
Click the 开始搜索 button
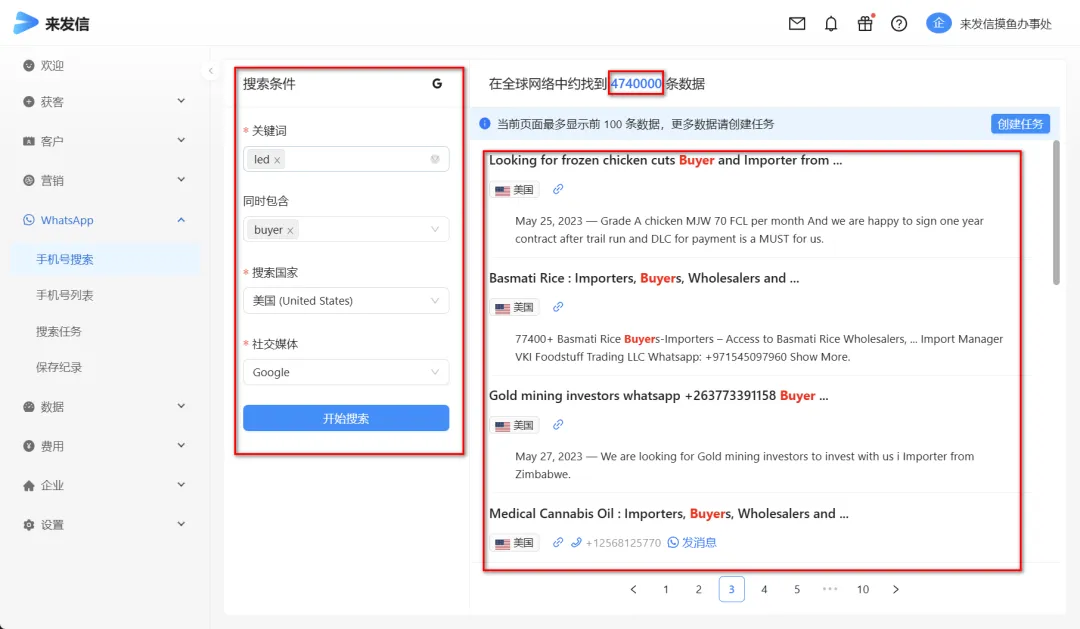point(346,418)
